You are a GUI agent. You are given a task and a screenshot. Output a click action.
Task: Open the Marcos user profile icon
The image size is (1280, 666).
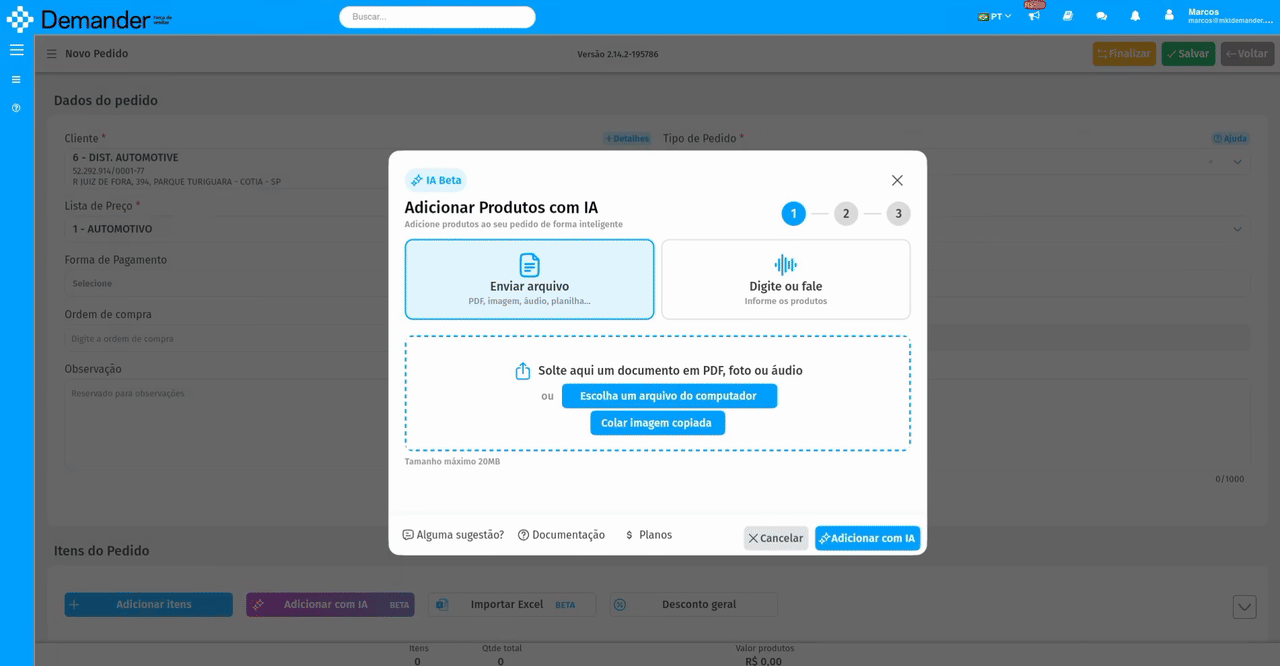[x=1169, y=16]
